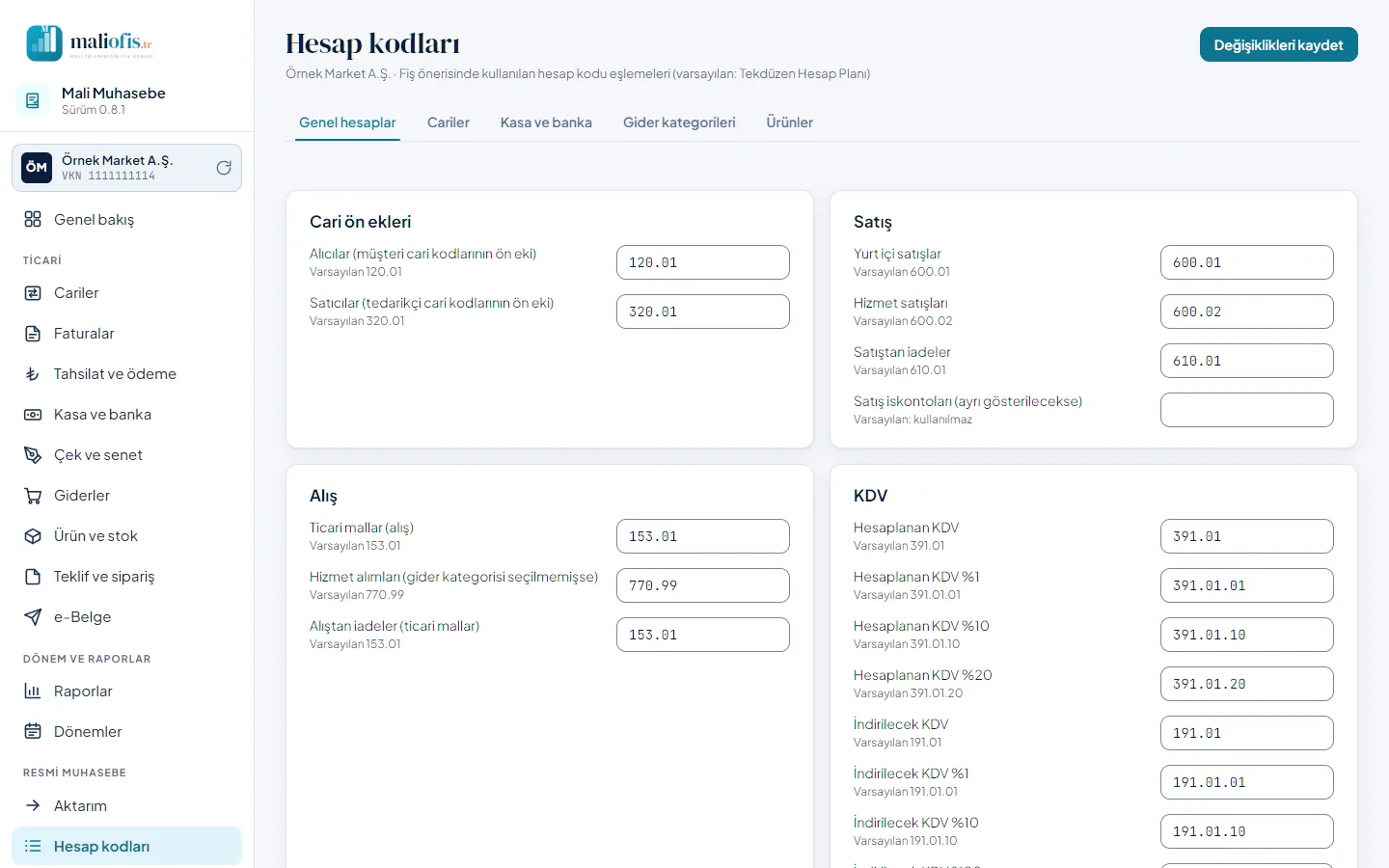
Task: Click the Alıştan iadeler code field
Action: click(x=703, y=635)
